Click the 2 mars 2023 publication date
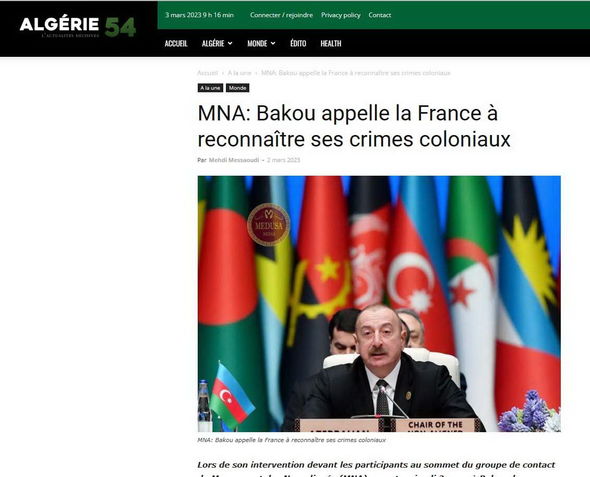The width and height of the screenshot is (590, 477). [283, 160]
